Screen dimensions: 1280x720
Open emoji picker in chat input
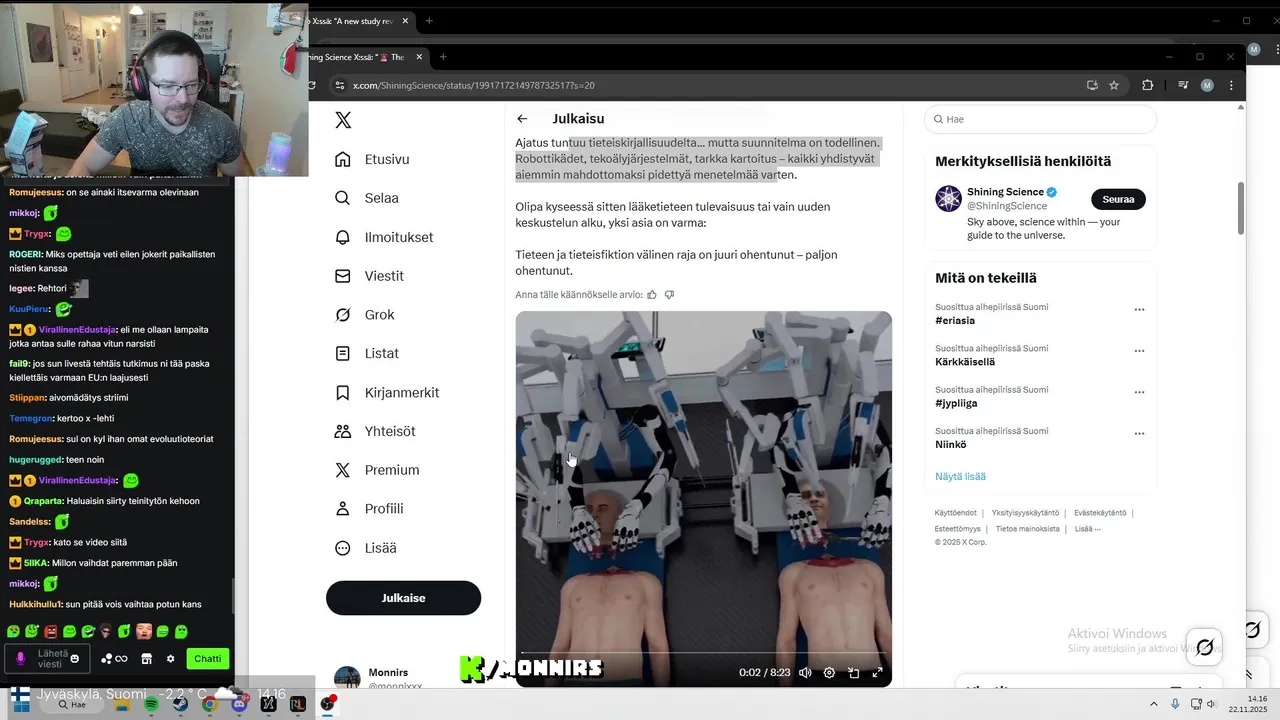[75, 659]
